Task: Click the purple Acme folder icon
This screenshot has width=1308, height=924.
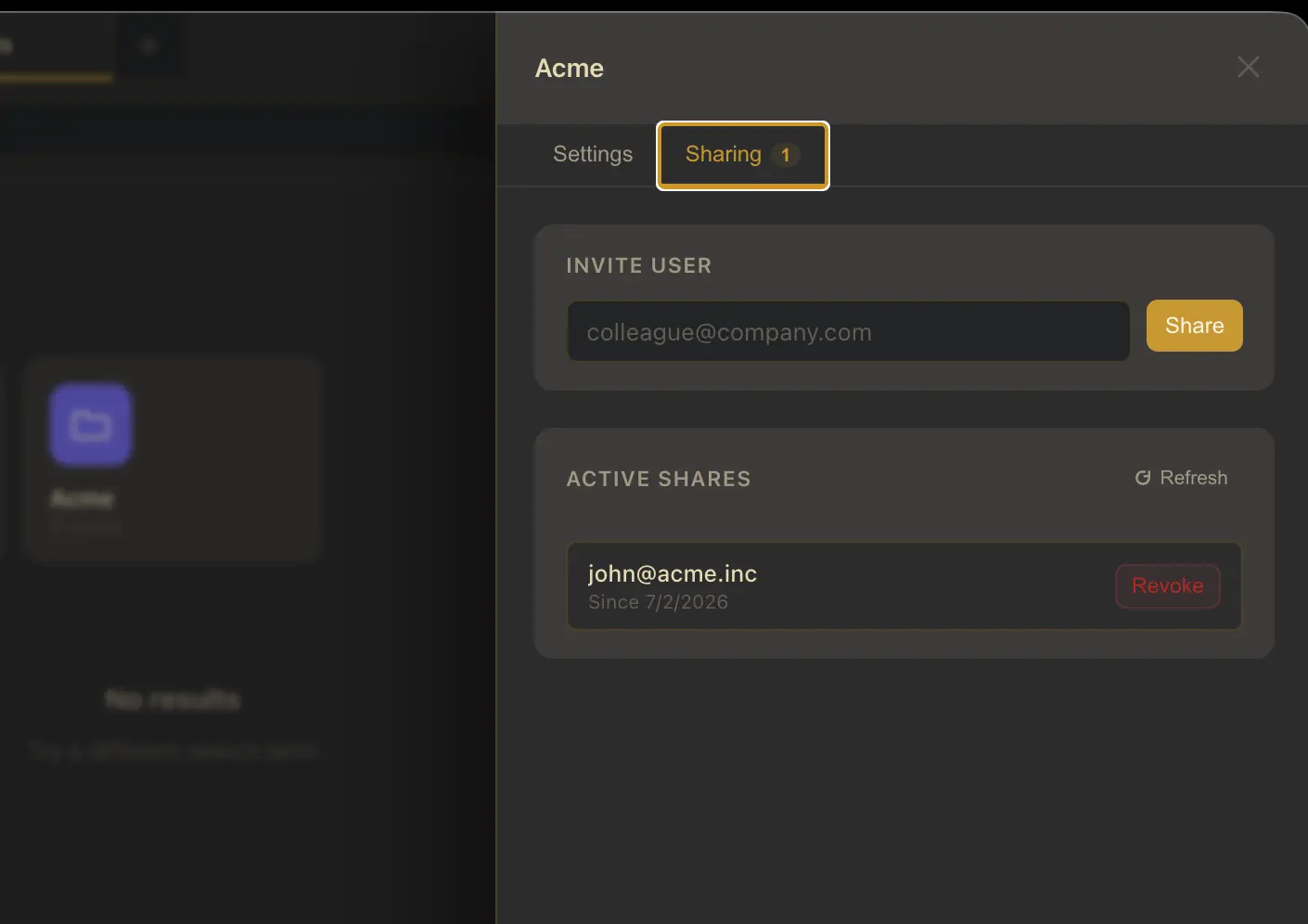Action: tap(90, 424)
